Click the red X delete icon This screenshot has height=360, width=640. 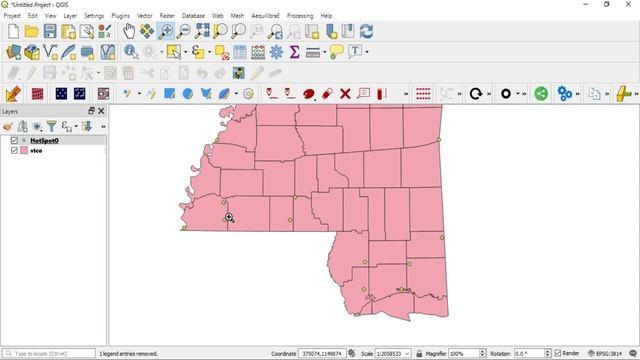click(345, 94)
